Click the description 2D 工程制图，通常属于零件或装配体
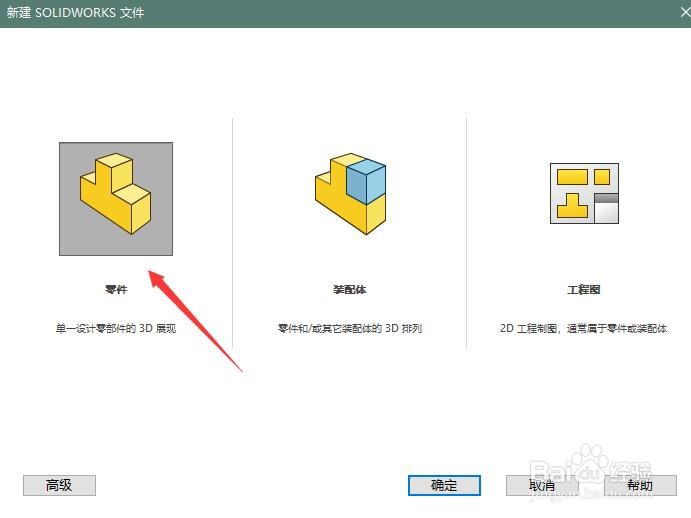Viewport: 691px width, 518px height. point(583,328)
